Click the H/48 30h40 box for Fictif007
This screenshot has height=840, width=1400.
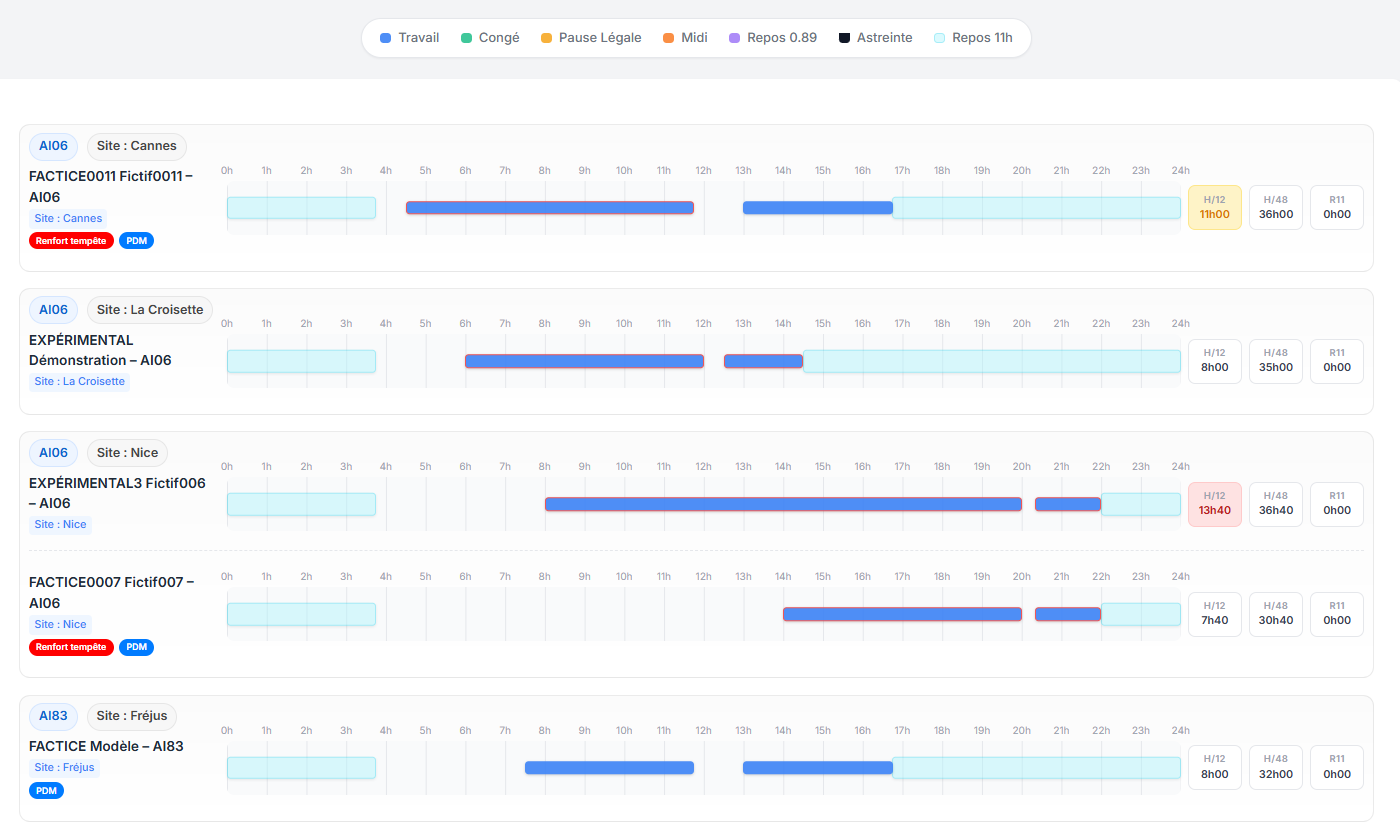point(1276,614)
